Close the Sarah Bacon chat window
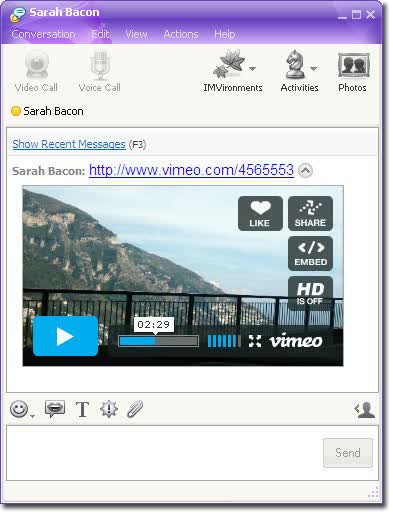The image size is (393, 517). [371, 14]
